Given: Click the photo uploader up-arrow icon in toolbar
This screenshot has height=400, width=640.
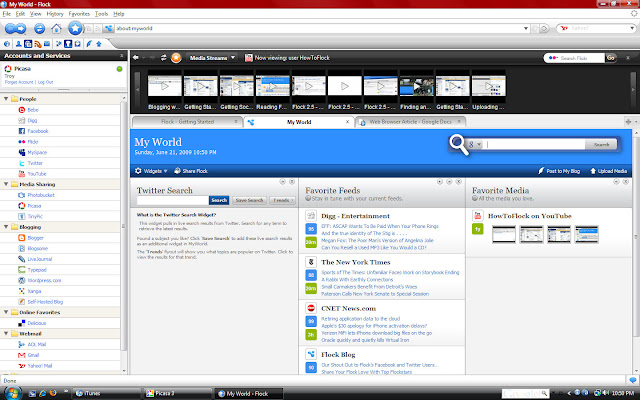Looking at the screenshot, I should tap(98, 44).
